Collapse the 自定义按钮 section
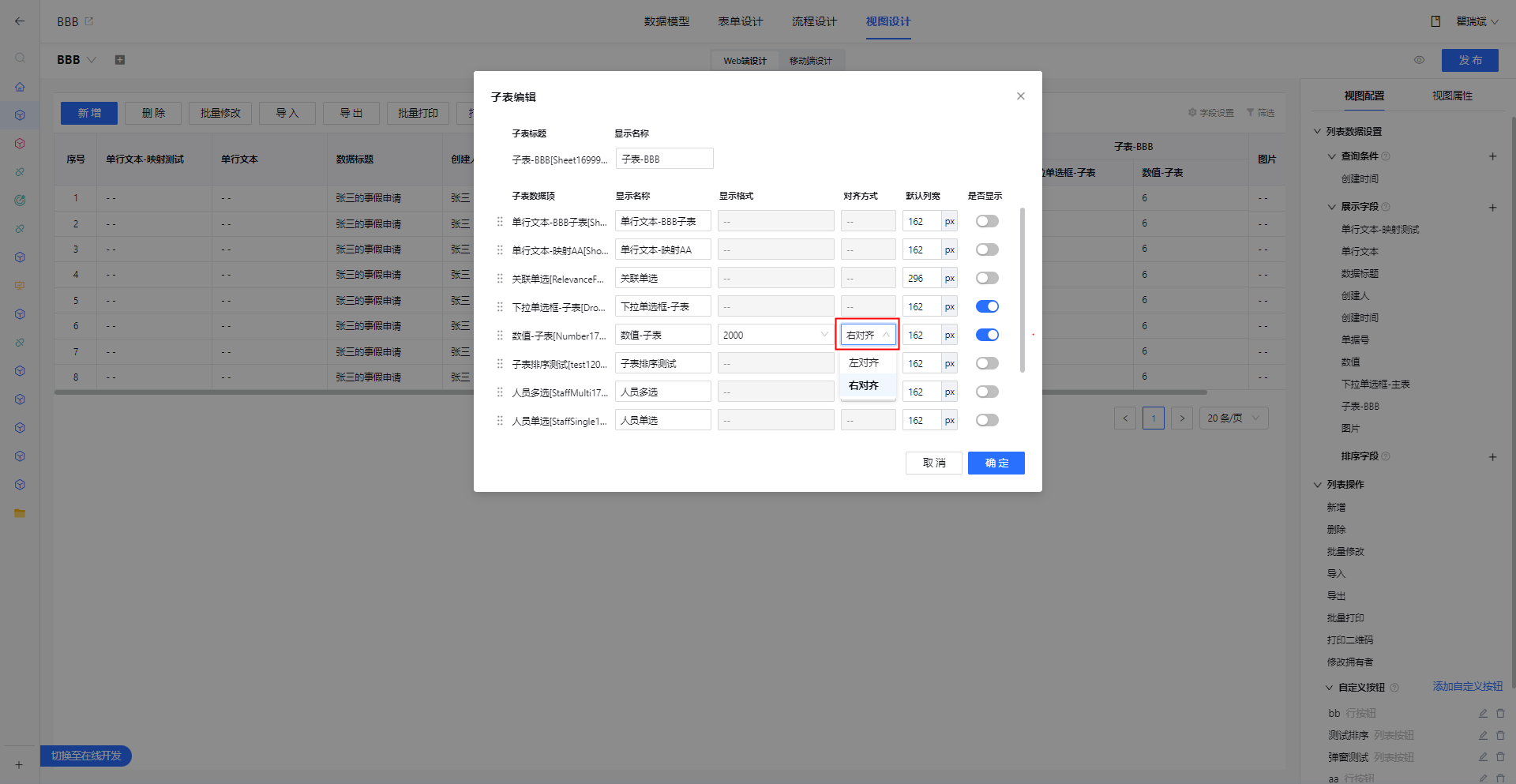The image size is (1516, 784). (x=1329, y=688)
